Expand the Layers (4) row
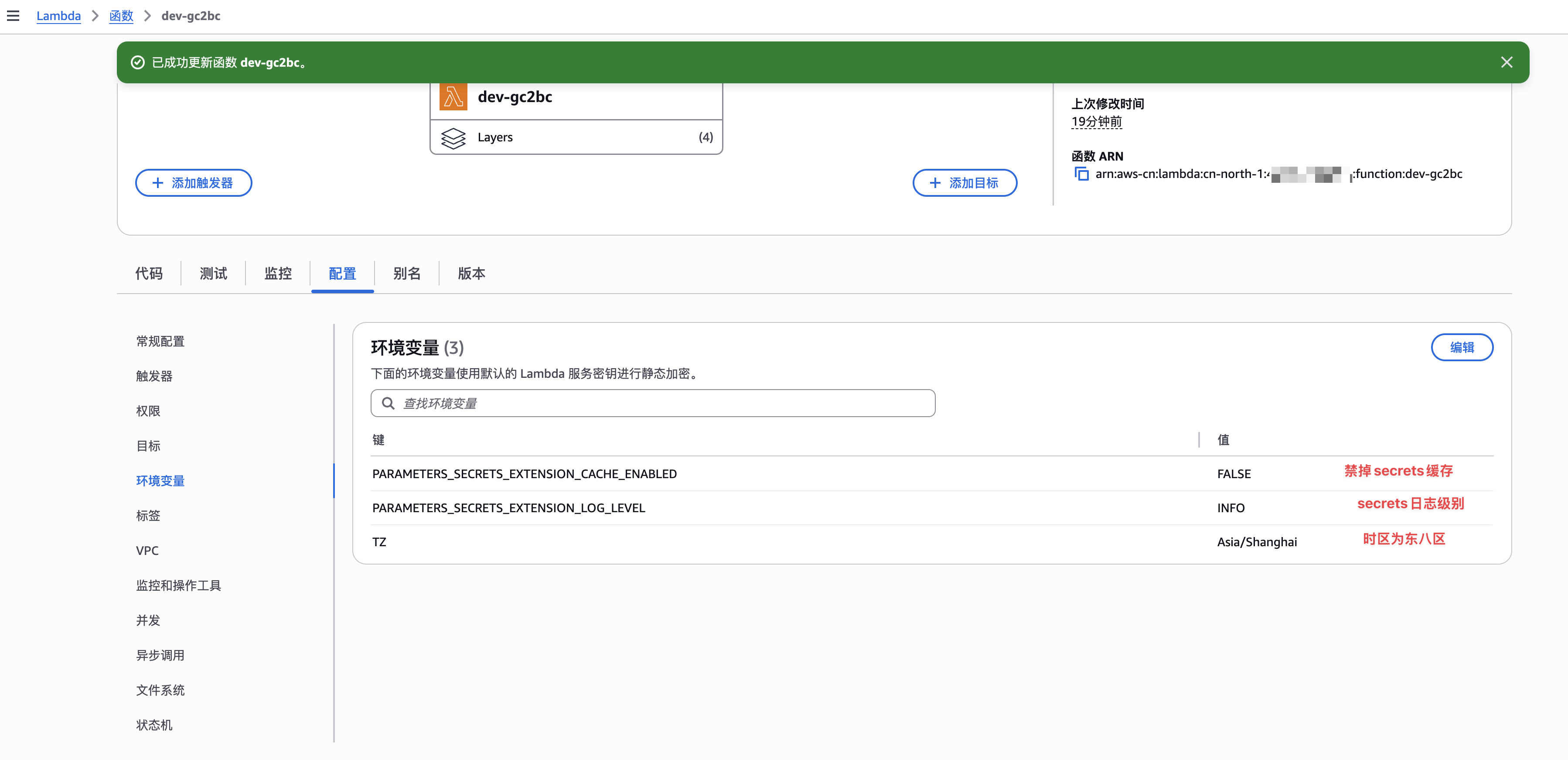The image size is (1568, 760). click(576, 137)
